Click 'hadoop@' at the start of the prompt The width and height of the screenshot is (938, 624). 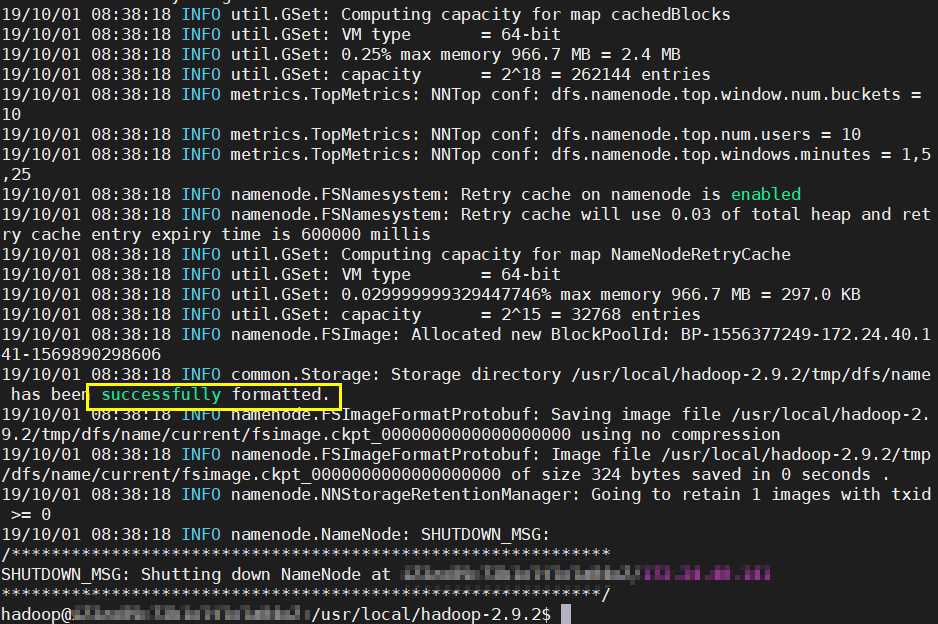(36, 615)
